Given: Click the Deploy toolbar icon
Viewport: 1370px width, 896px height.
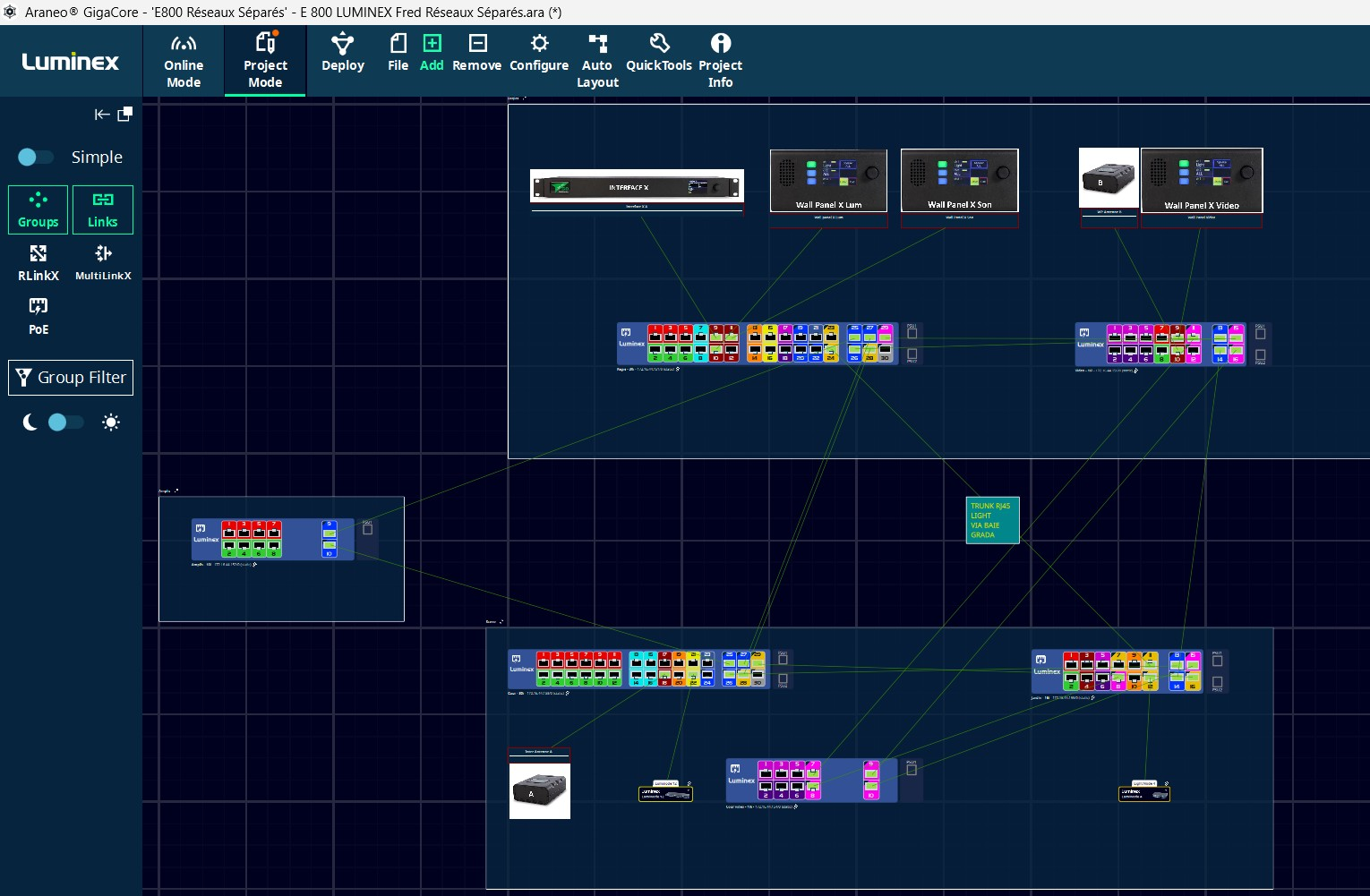Looking at the screenshot, I should [x=343, y=53].
